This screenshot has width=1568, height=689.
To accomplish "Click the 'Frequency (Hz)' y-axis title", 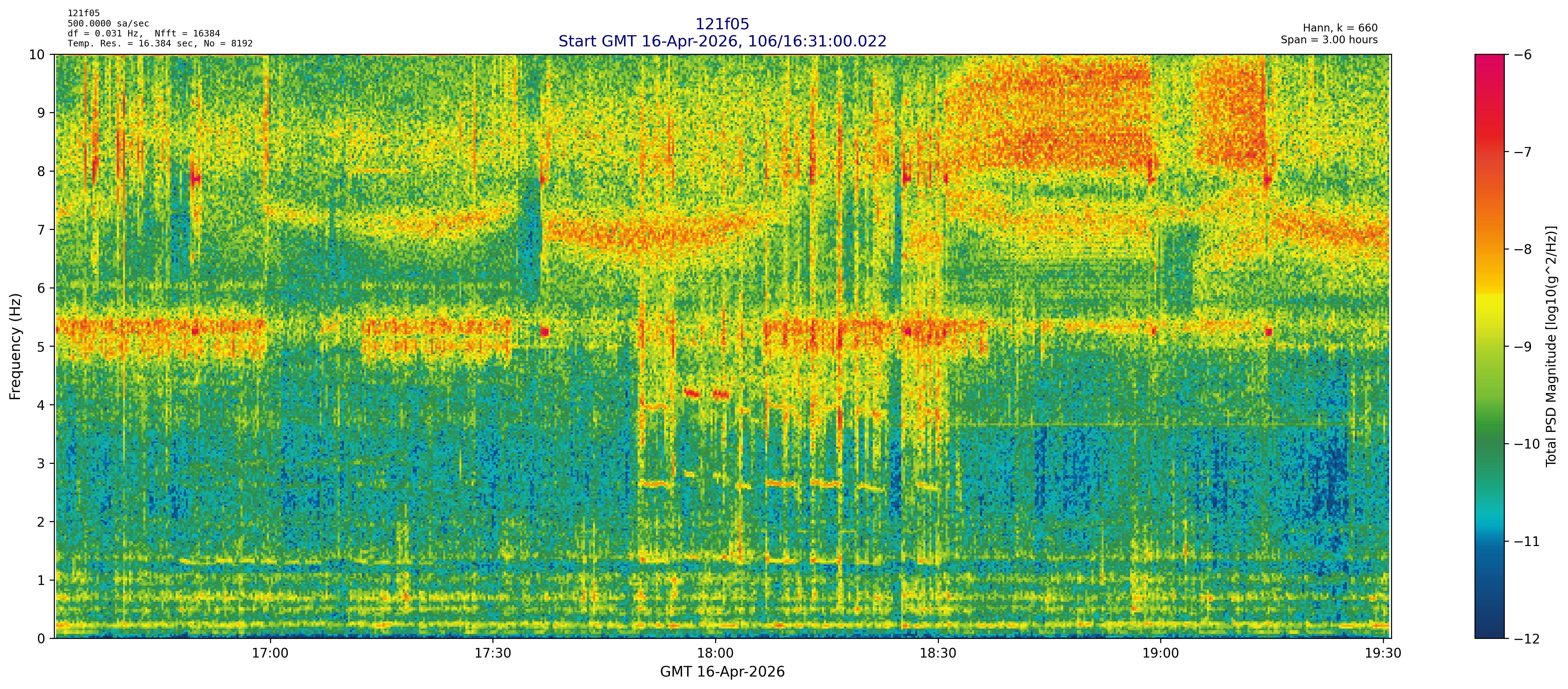I will (15, 346).
